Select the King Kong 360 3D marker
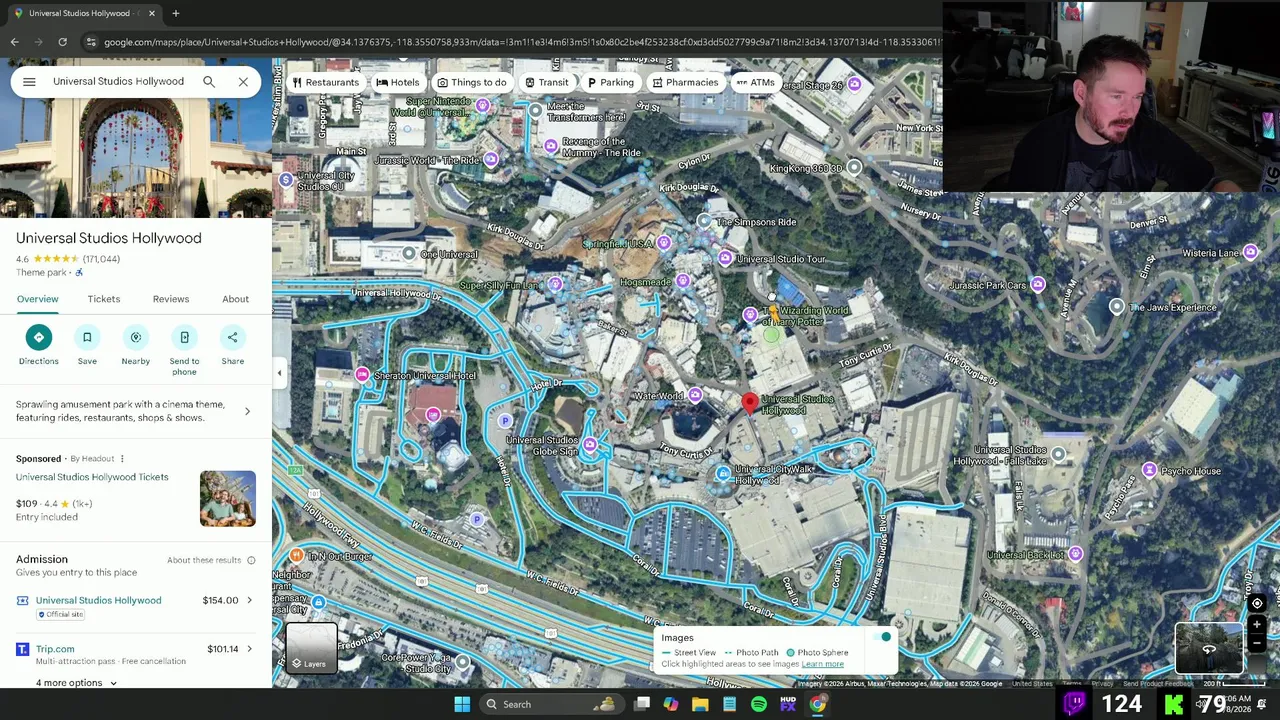The height and width of the screenshot is (720, 1280). point(853,168)
